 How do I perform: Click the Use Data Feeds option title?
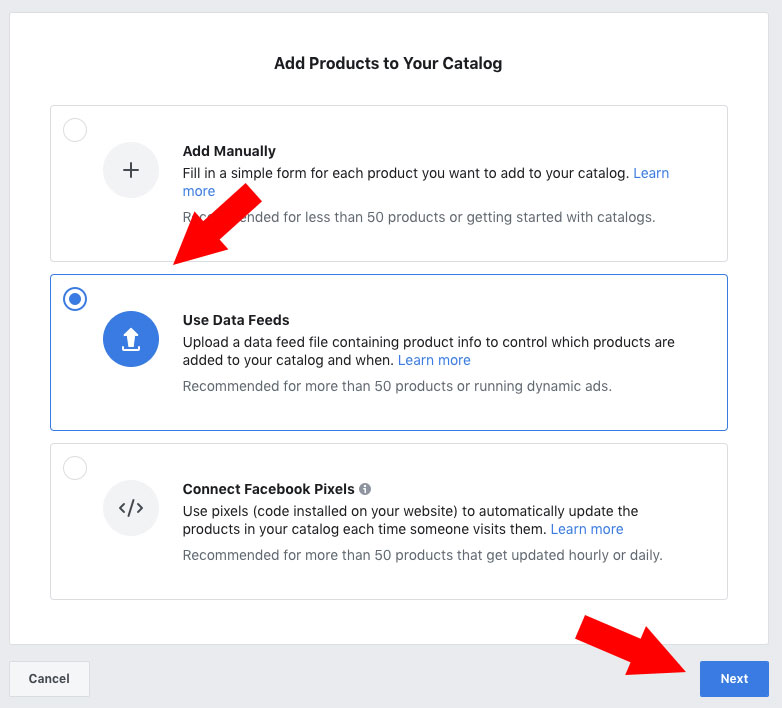(x=236, y=320)
